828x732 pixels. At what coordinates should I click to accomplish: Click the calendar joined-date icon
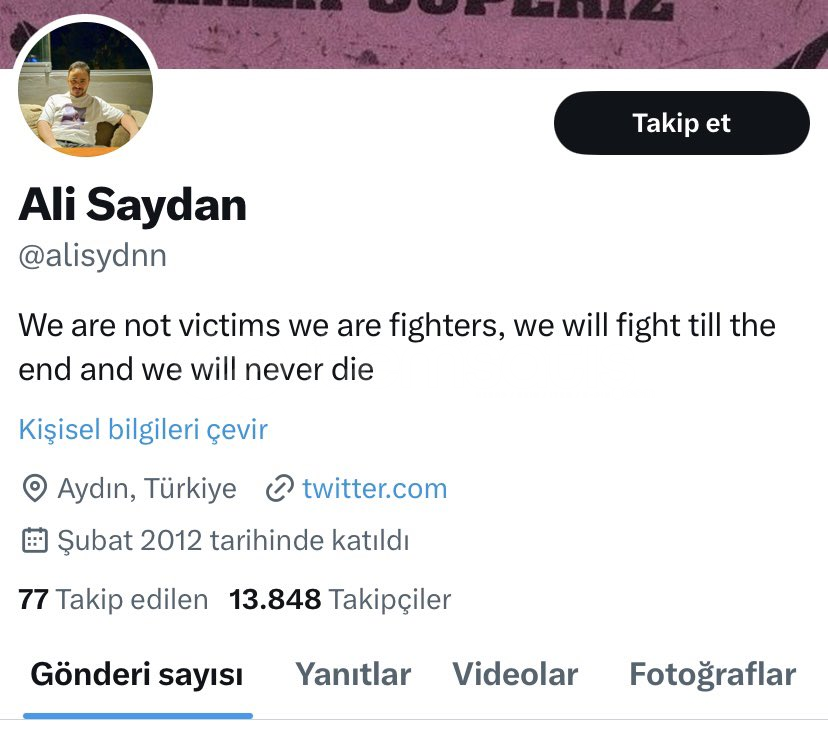coord(35,540)
